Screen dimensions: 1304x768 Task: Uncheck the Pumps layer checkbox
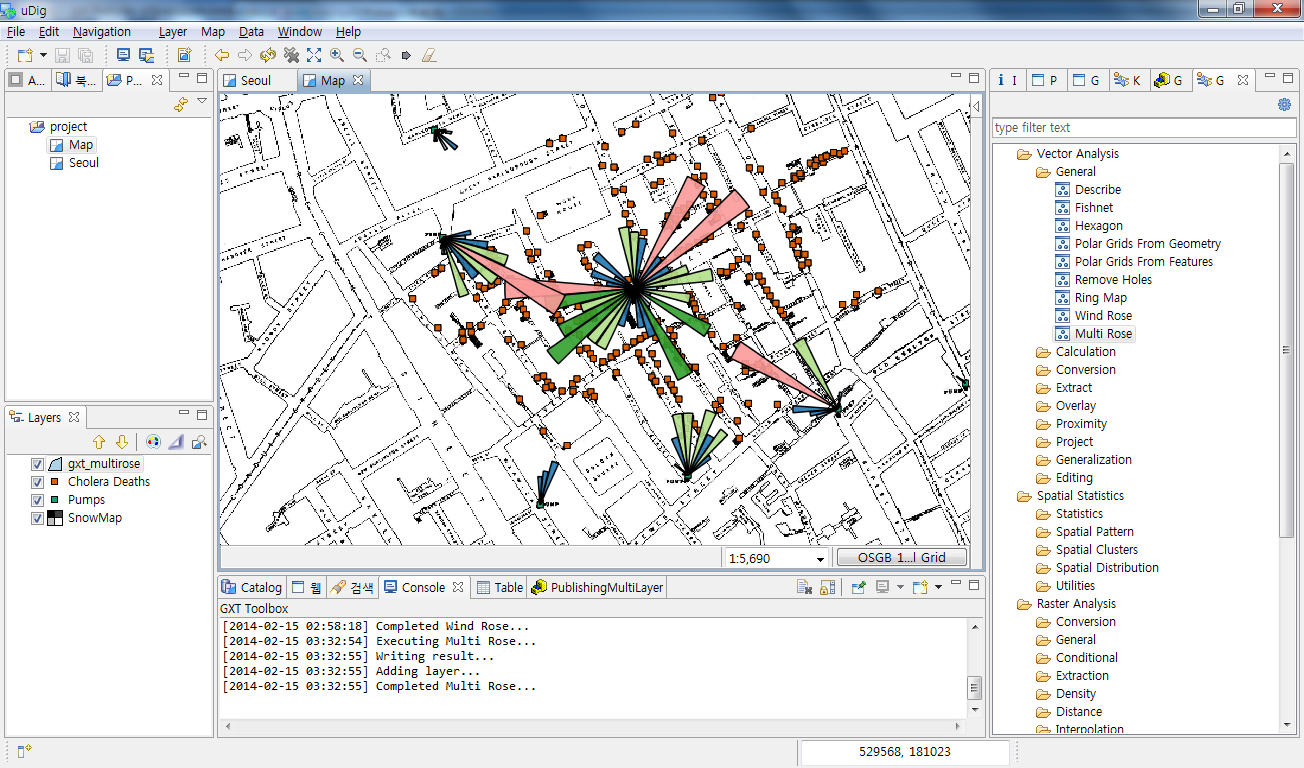39,499
